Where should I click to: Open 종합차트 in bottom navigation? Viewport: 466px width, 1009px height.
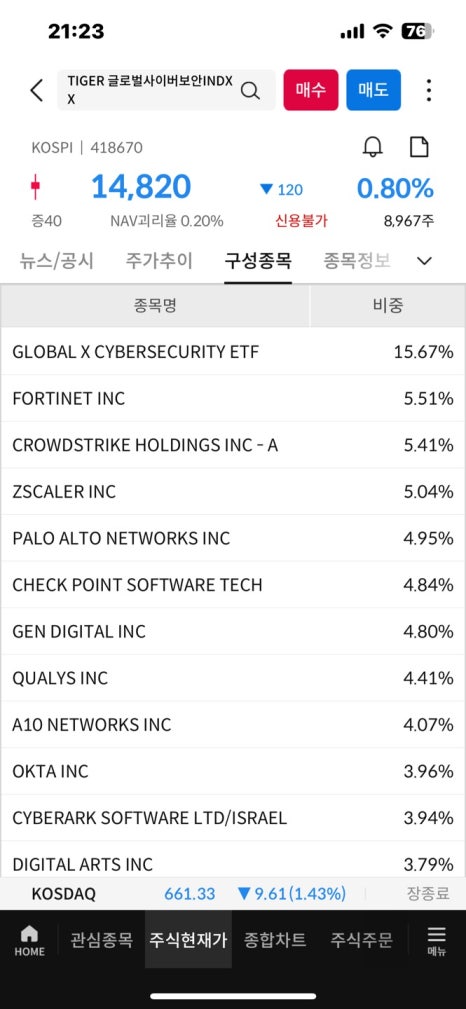click(275, 940)
